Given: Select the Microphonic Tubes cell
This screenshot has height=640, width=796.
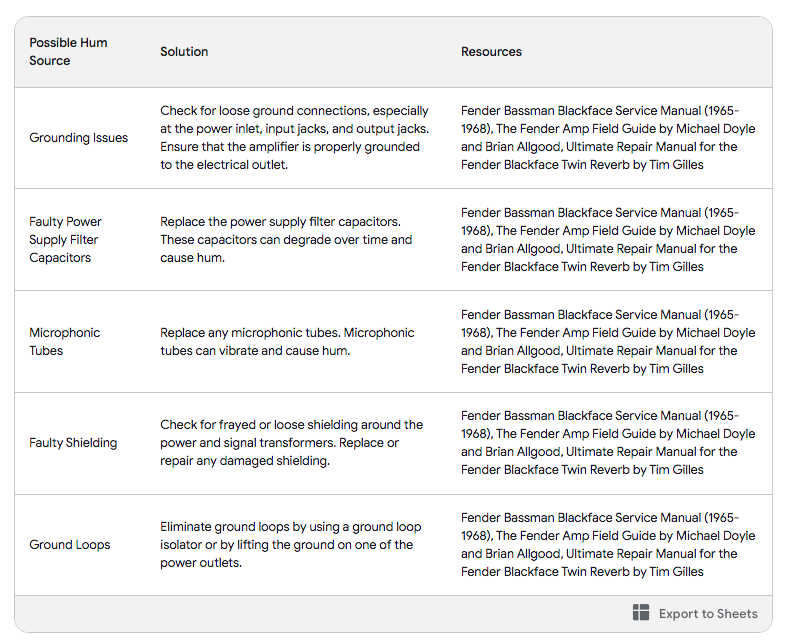Looking at the screenshot, I should 65,342.
